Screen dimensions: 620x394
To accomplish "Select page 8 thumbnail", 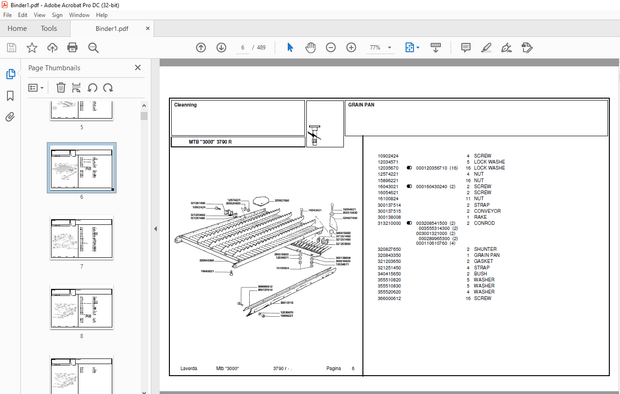I will pos(82,308).
